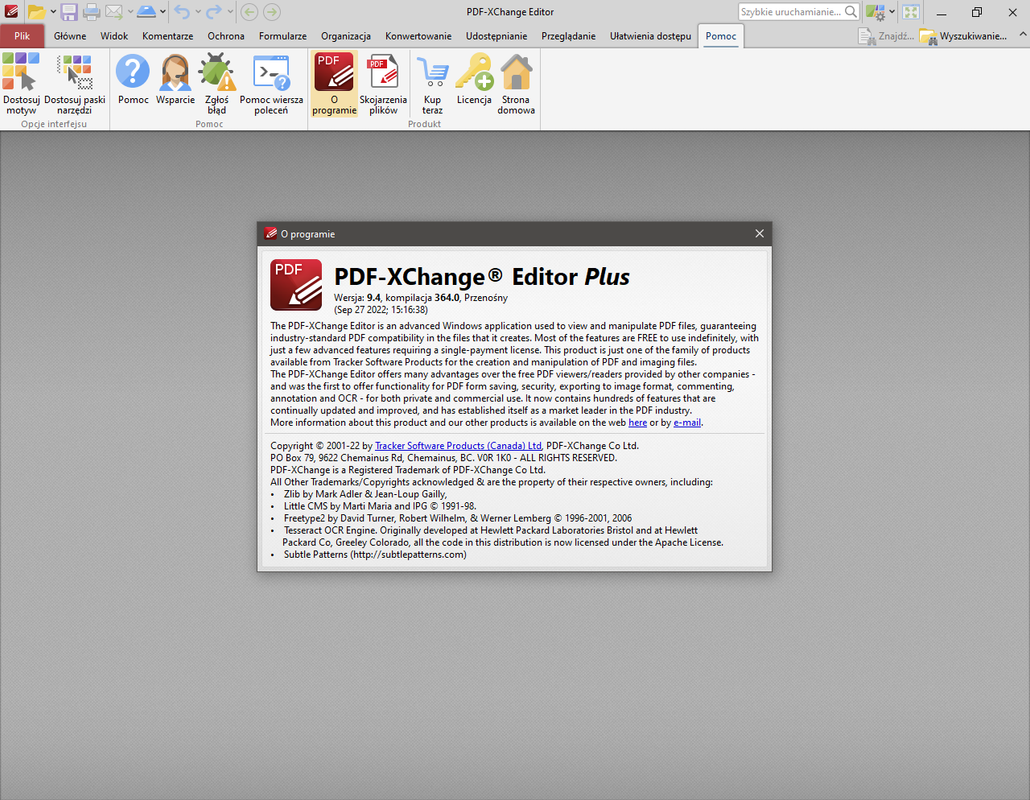Close the O programie dialog
Screen dimensions: 1030x800
(x=759, y=234)
